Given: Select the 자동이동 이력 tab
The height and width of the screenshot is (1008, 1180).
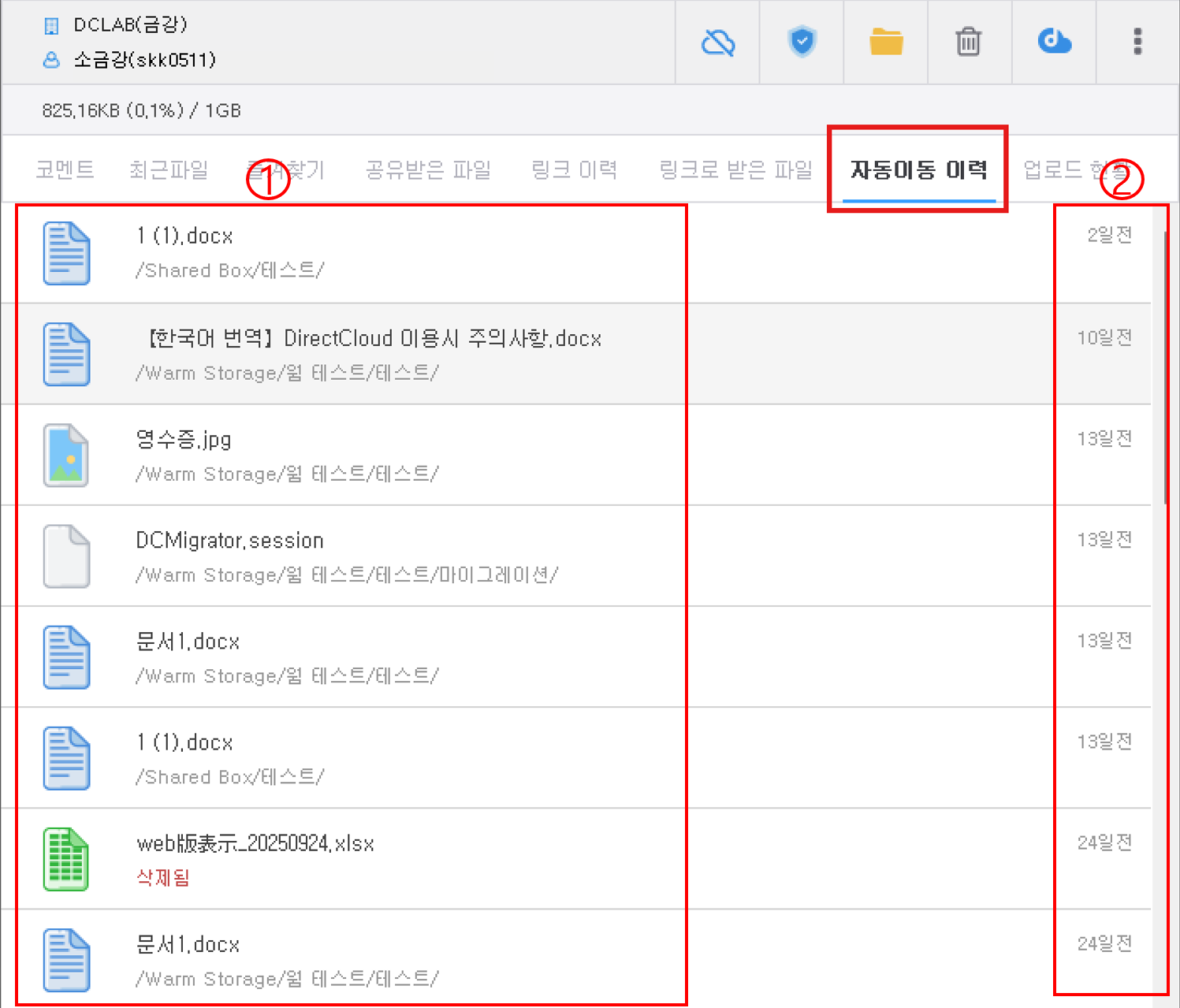Looking at the screenshot, I should 918,169.
